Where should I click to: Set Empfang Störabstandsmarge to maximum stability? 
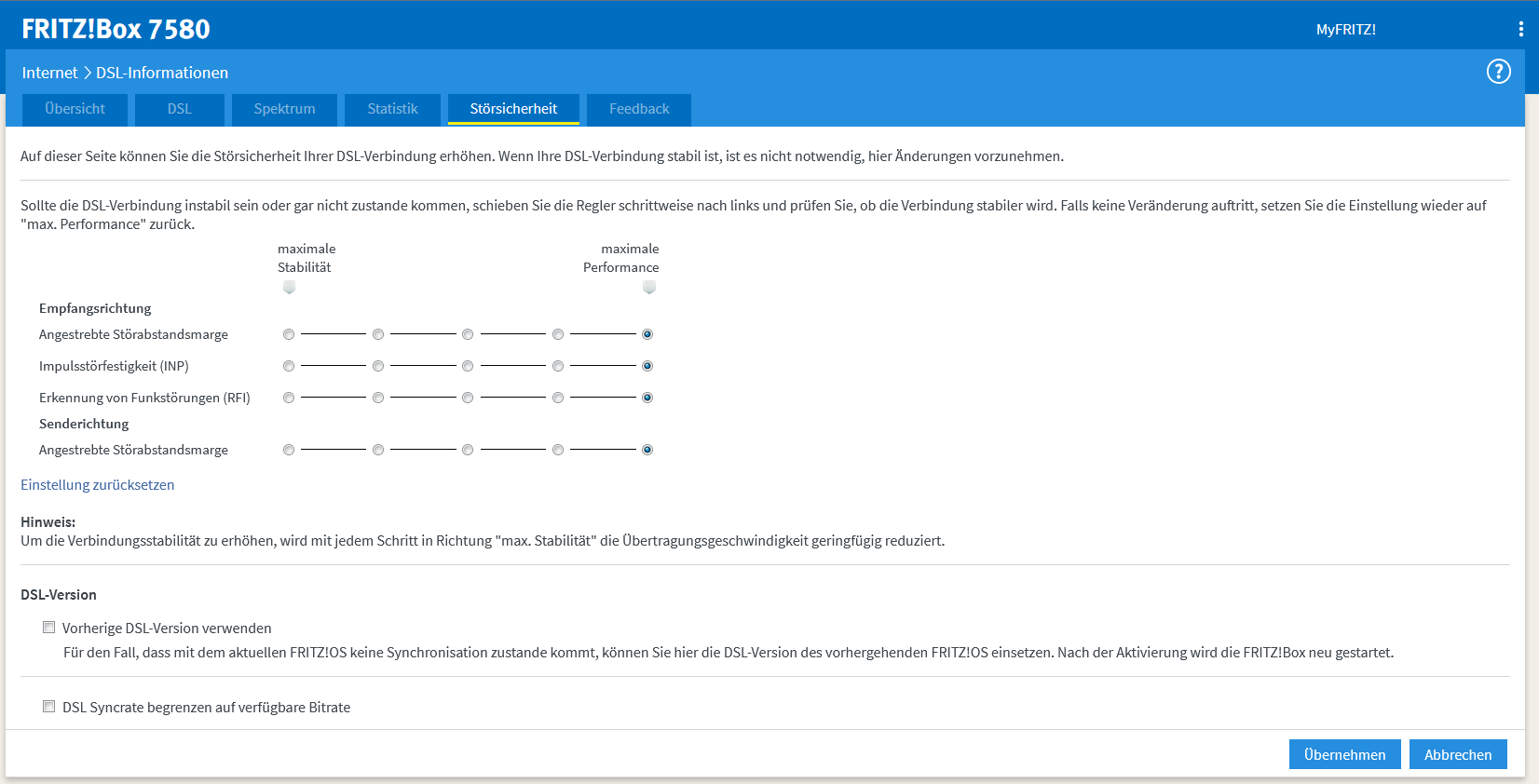pos(289,334)
